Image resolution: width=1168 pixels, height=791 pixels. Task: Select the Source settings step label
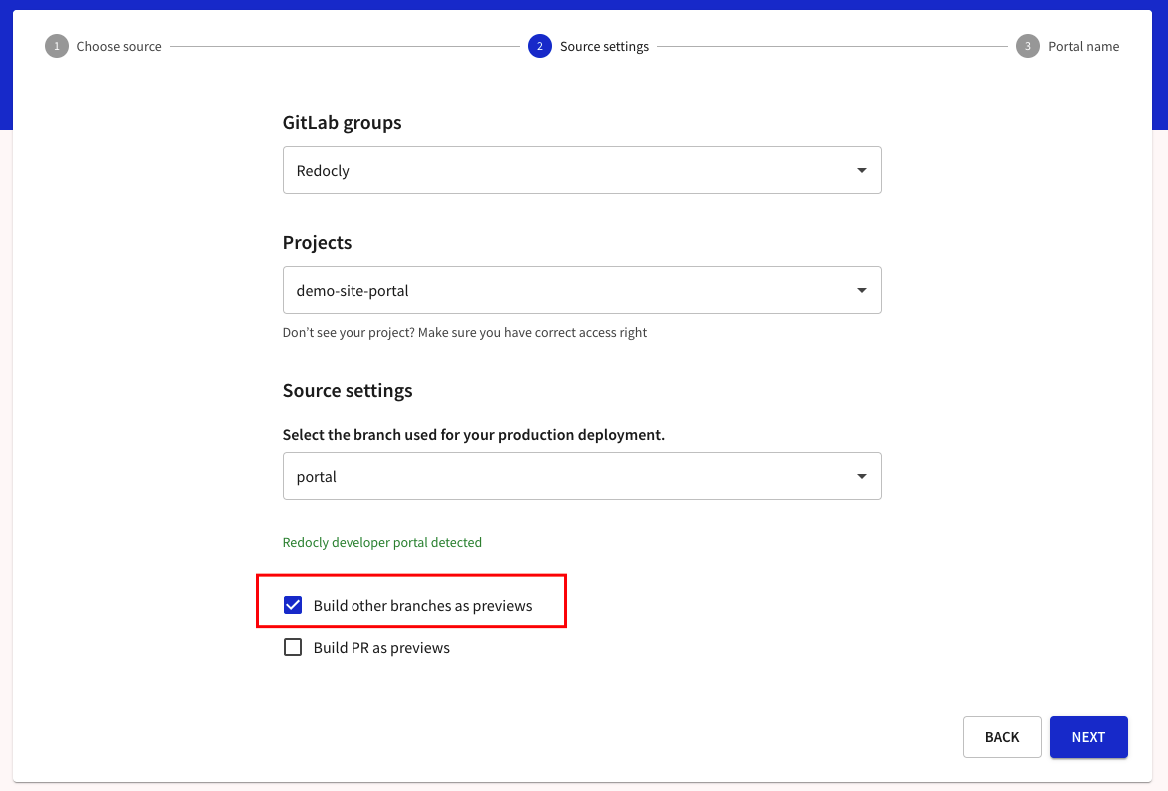(x=604, y=46)
